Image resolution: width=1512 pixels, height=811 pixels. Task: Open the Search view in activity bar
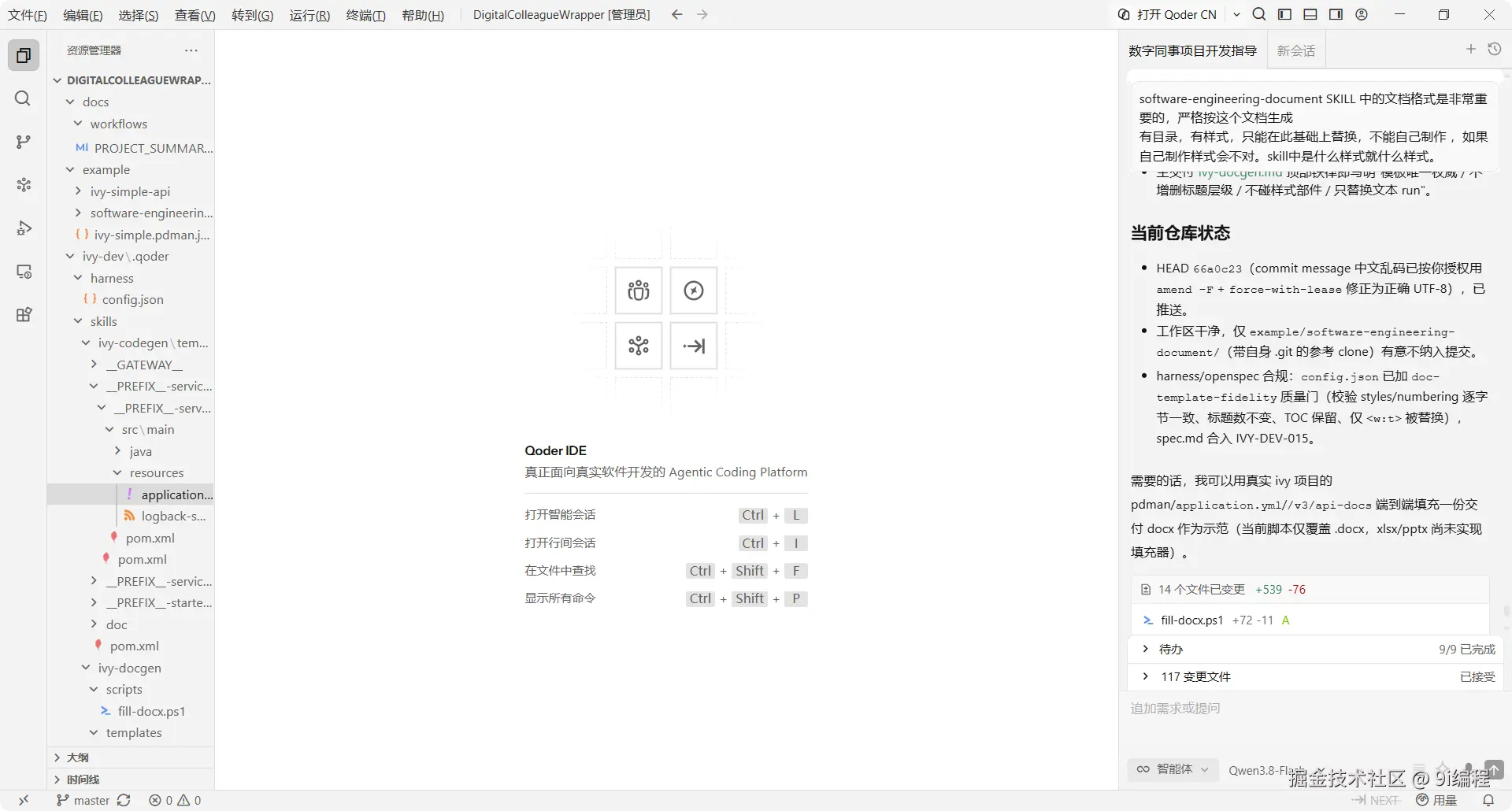point(24,98)
